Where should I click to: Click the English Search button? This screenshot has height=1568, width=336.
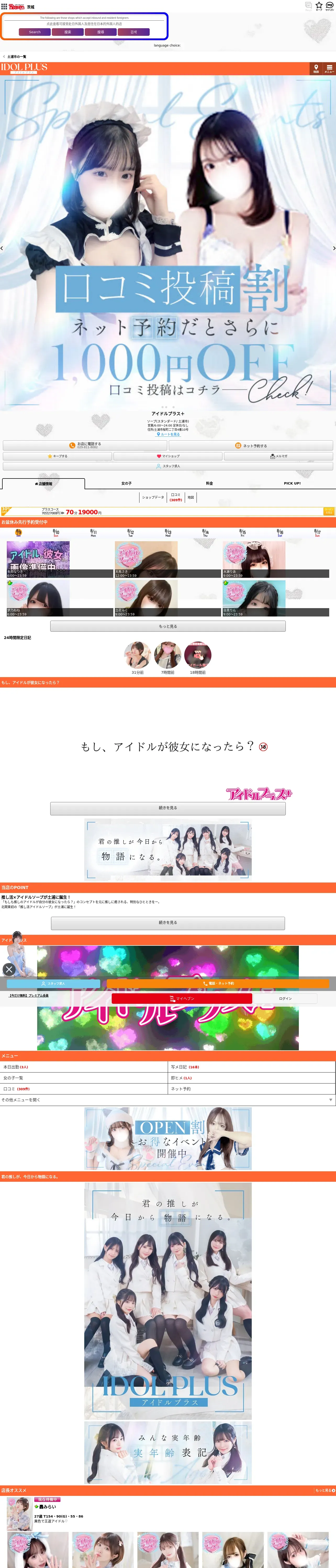coord(35,32)
